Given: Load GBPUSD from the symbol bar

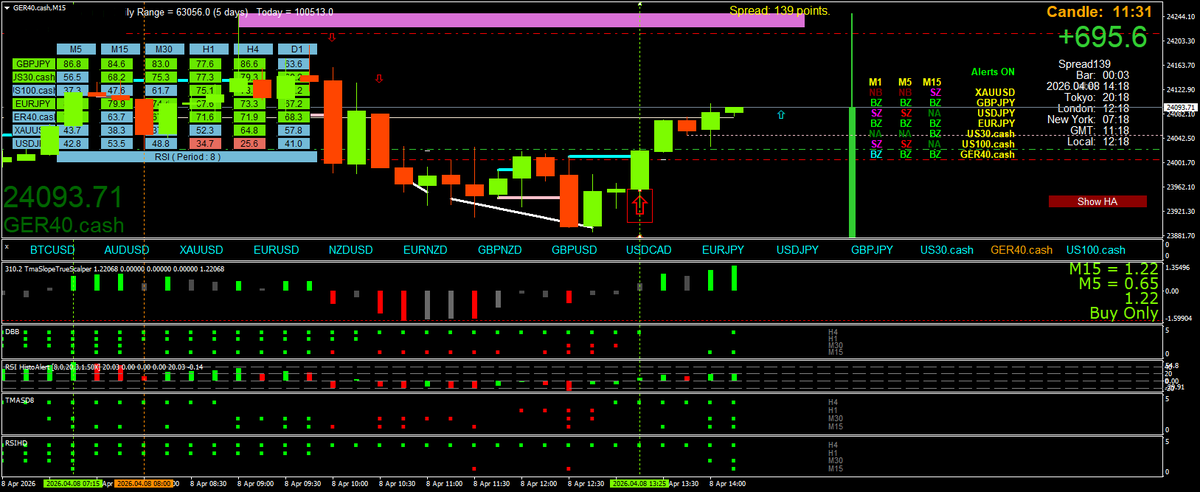Looking at the screenshot, I should [x=575, y=250].
